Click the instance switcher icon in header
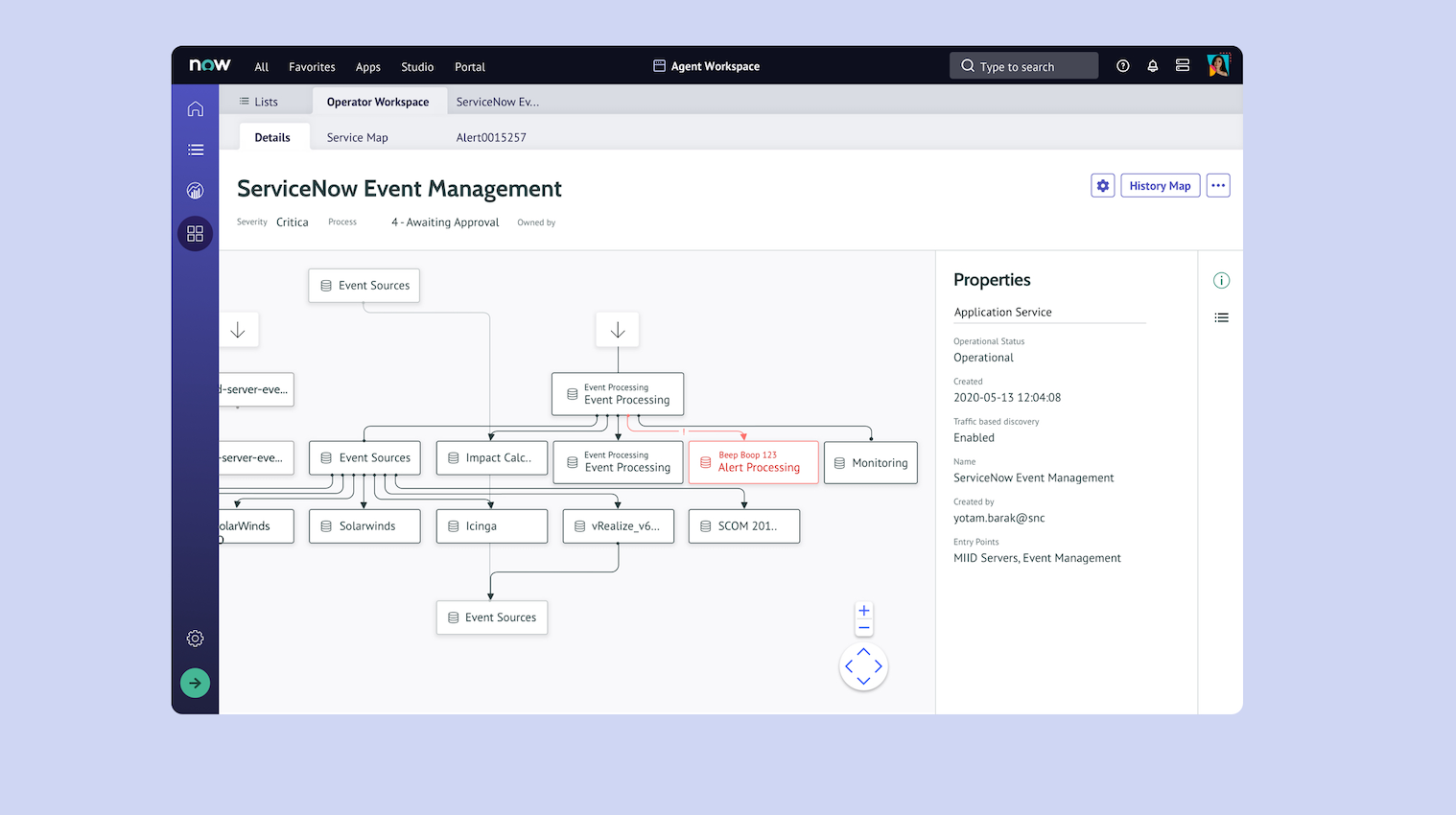Viewport: 1456px width, 815px height. point(1183,66)
